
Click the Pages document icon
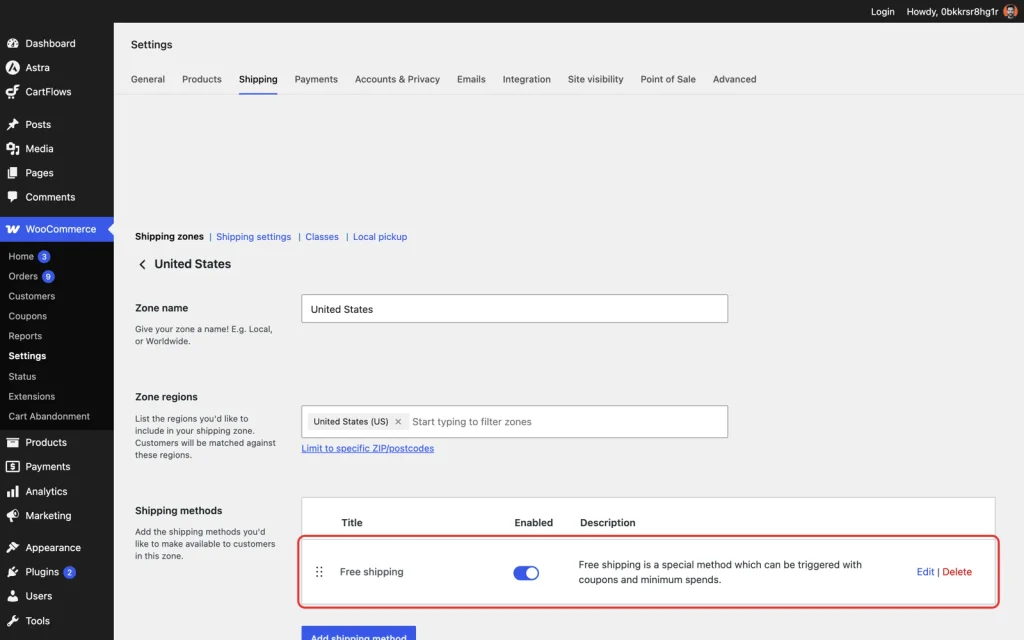[x=12, y=173]
